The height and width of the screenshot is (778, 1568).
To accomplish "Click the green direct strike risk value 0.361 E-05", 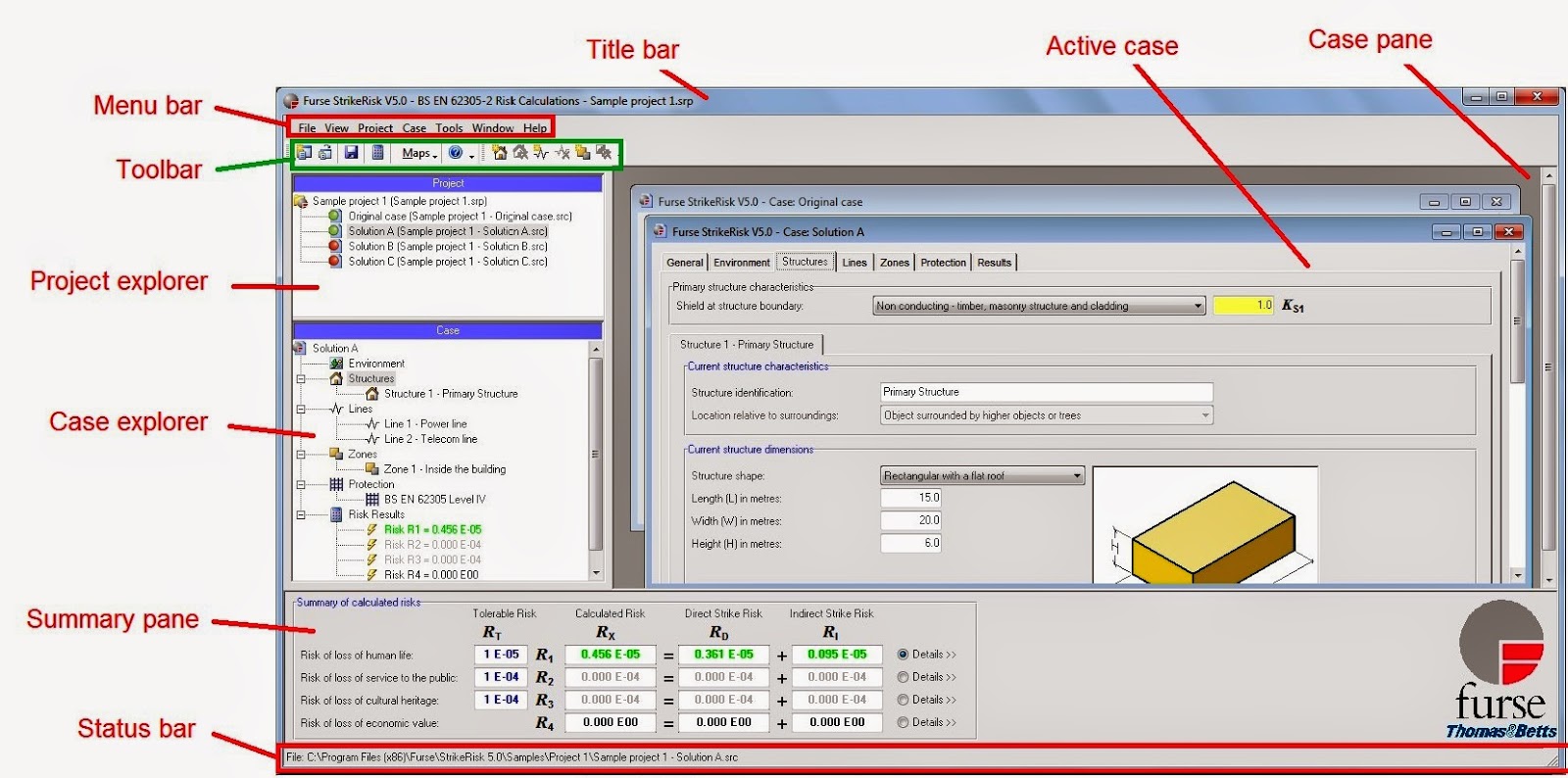I will (723, 655).
